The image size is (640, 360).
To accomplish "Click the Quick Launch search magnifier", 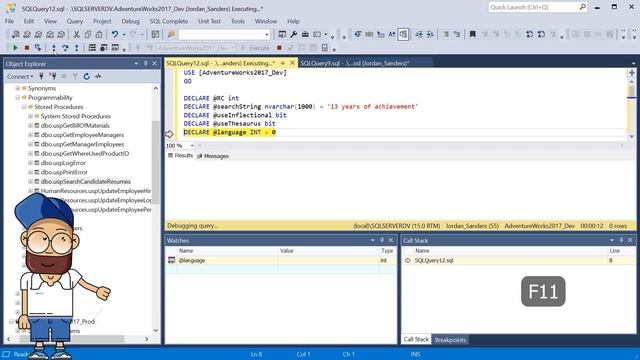I will click(582, 7).
